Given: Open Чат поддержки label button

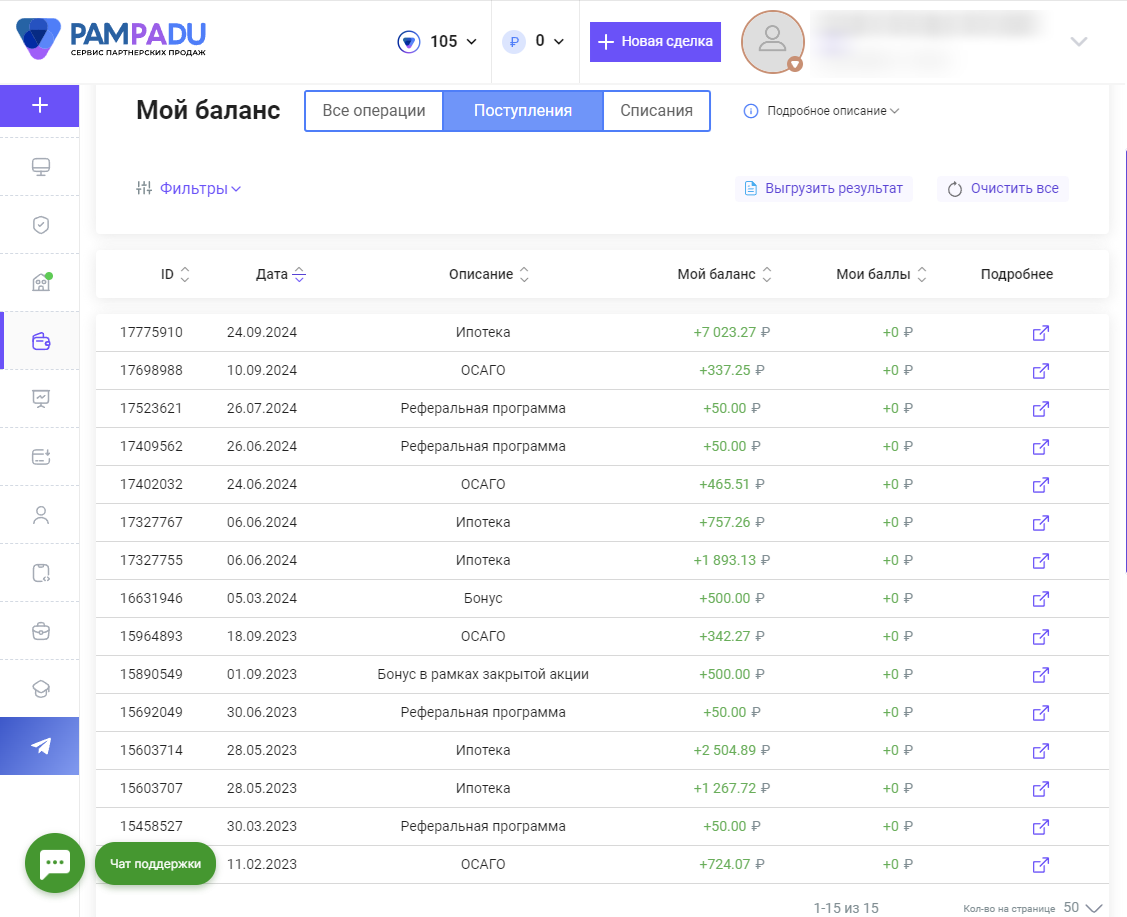Looking at the screenshot, I should 155,864.
